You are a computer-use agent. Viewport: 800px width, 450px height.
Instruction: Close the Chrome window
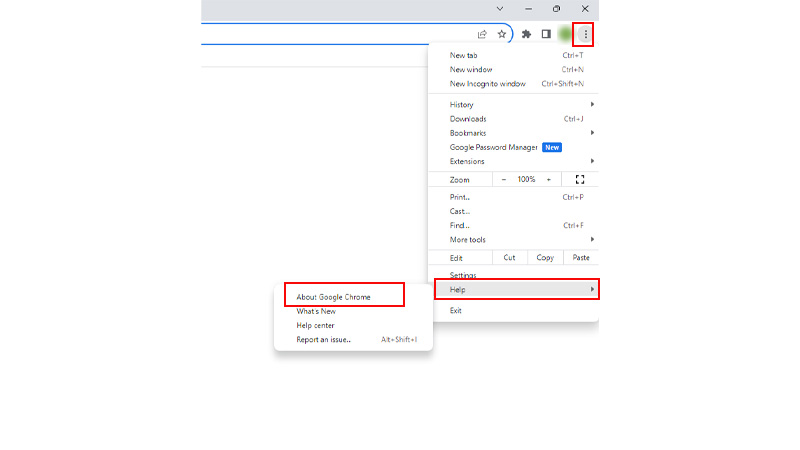585,9
